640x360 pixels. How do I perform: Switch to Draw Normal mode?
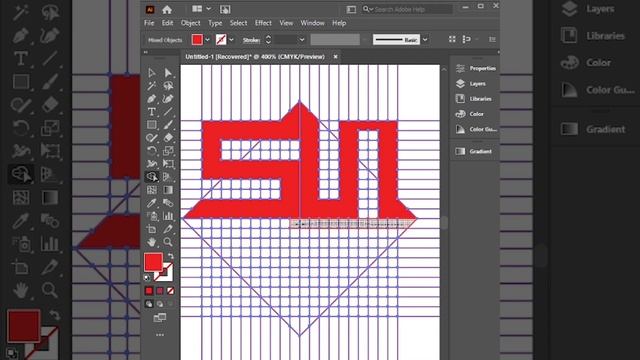[x=149, y=304]
